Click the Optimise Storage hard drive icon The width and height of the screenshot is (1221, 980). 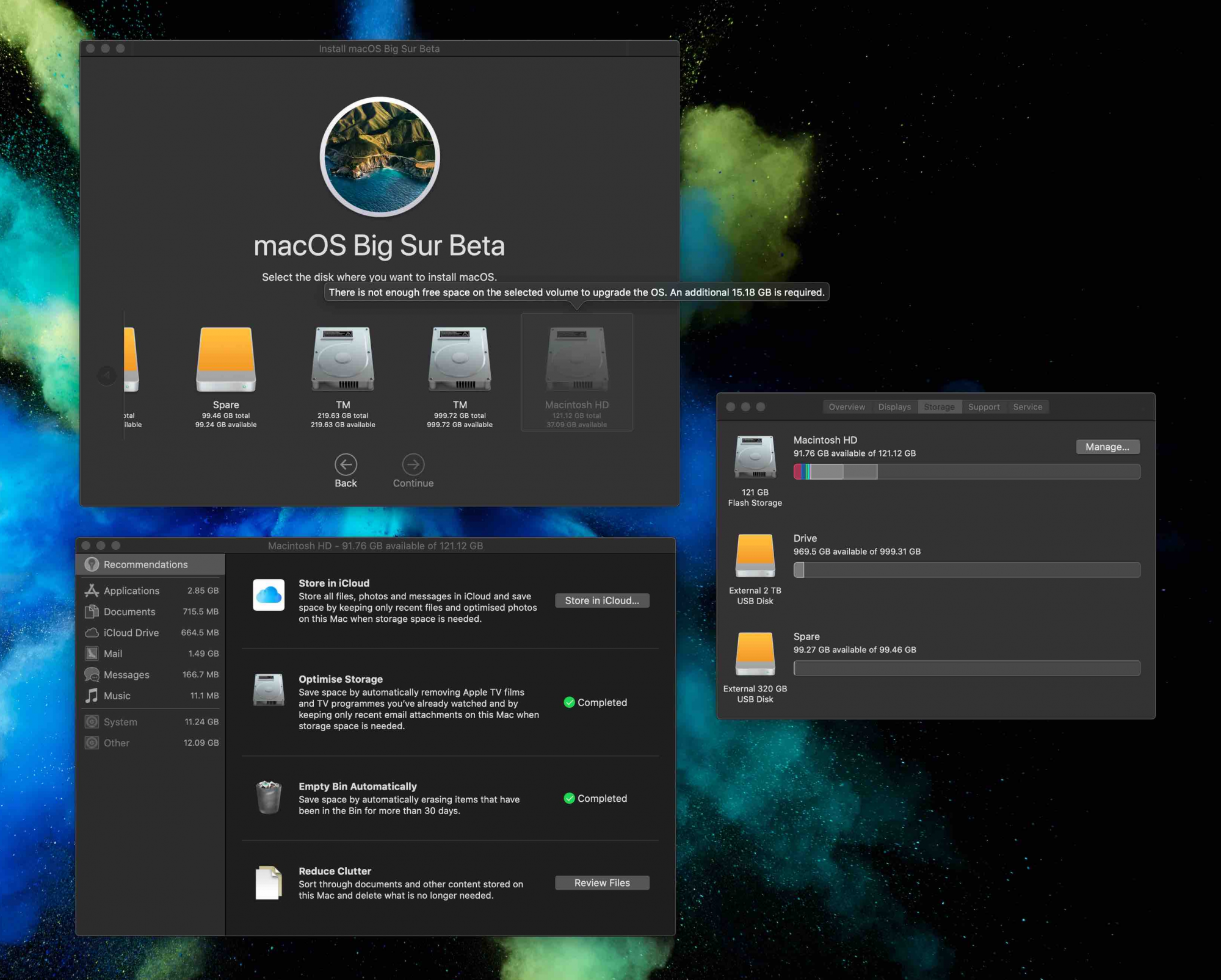[269, 690]
